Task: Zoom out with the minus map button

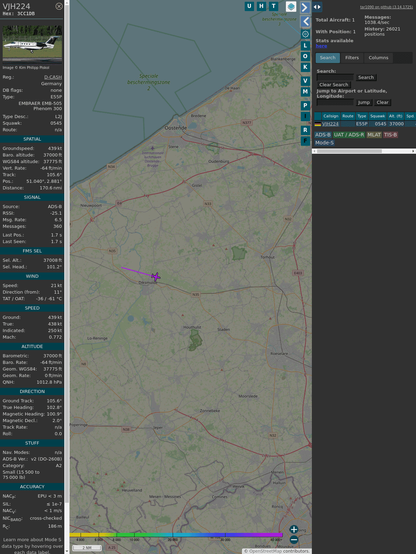Action: pyautogui.click(x=294, y=540)
